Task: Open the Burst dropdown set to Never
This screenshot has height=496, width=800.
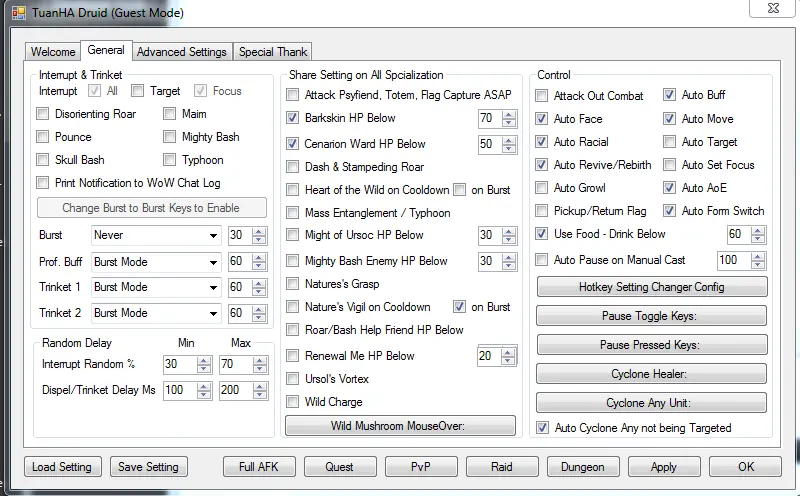Action: coord(156,236)
